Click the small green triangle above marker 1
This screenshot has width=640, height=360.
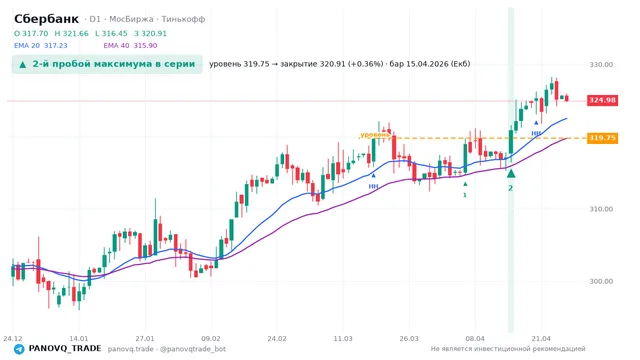coord(465,184)
